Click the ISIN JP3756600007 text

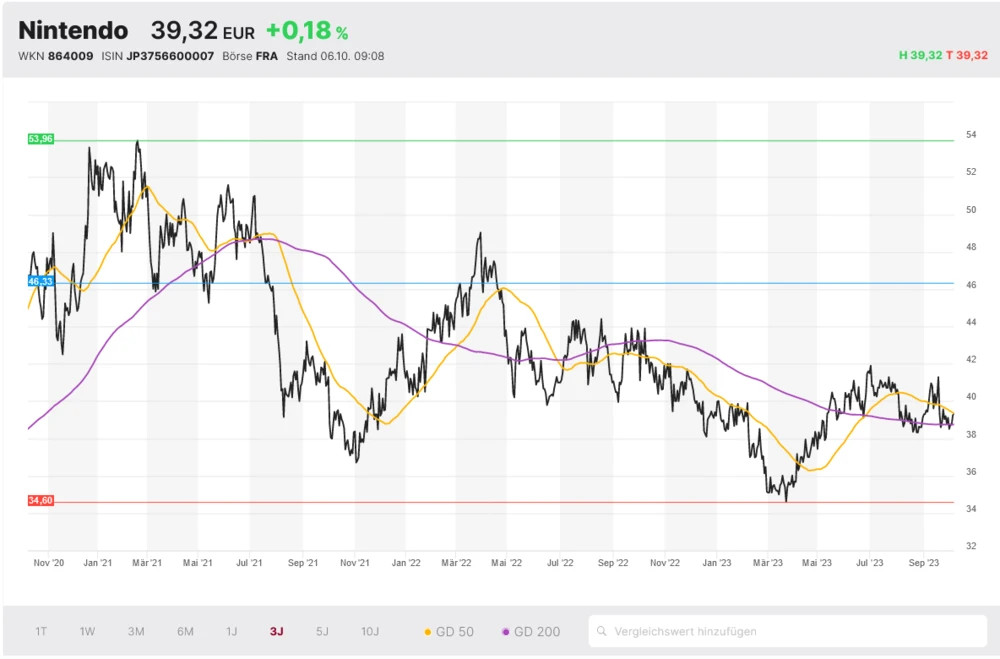(x=157, y=56)
